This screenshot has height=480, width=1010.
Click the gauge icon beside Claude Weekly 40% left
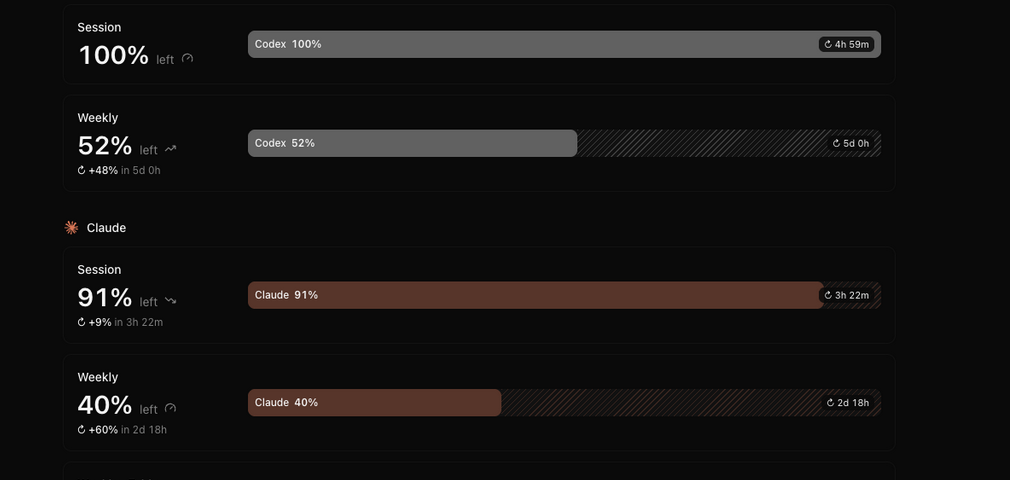tap(170, 408)
